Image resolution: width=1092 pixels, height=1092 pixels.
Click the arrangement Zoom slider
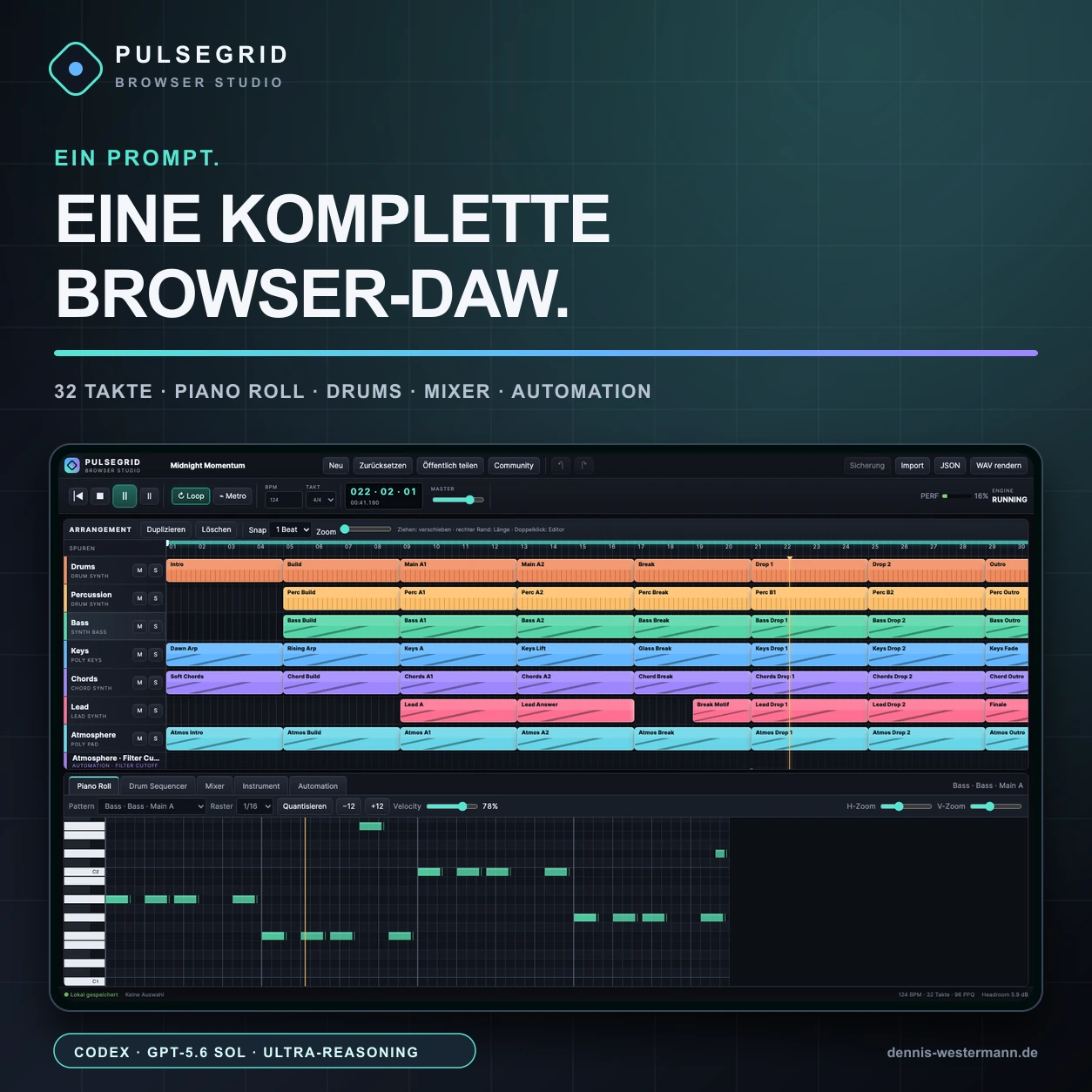(366, 529)
